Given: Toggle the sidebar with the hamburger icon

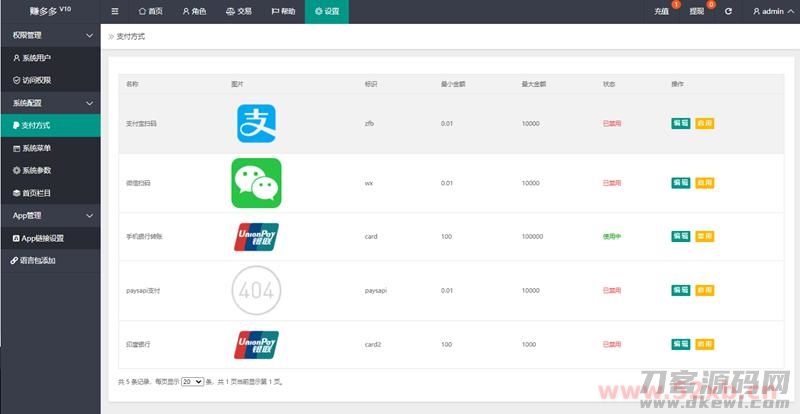Looking at the screenshot, I should pyautogui.click(x=115, y=11).
